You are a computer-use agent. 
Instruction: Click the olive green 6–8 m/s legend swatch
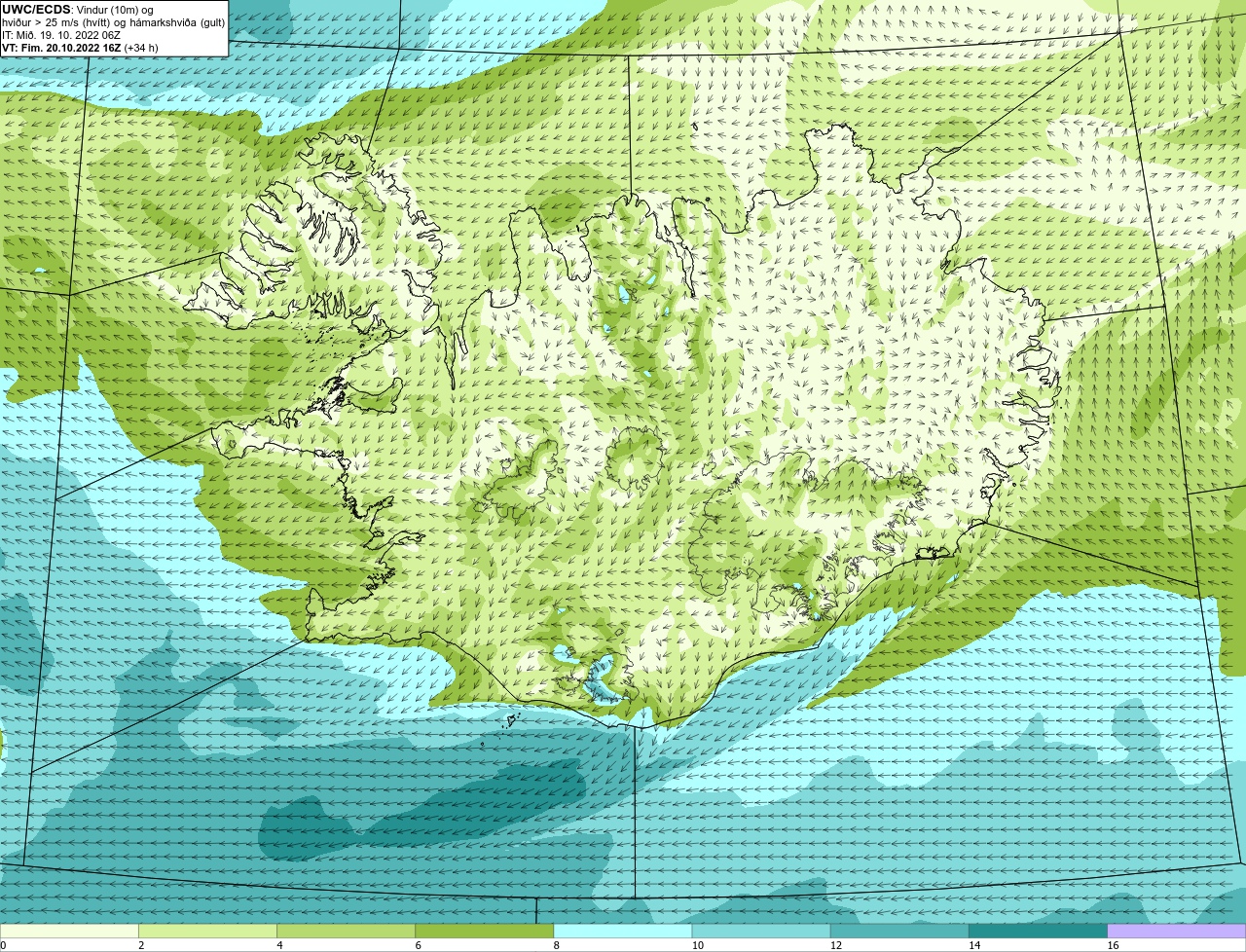485,931
